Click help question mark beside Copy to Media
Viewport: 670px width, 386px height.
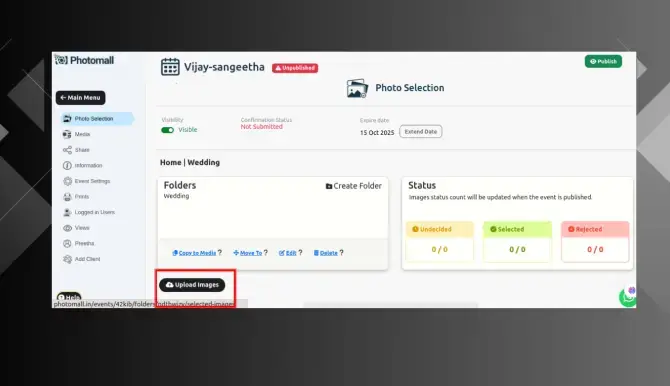coord(220,253)
